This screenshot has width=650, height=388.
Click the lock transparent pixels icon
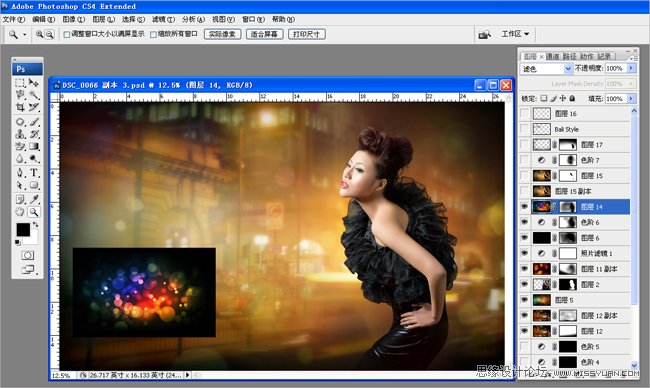pyautogui.click(x=543, y=98)
